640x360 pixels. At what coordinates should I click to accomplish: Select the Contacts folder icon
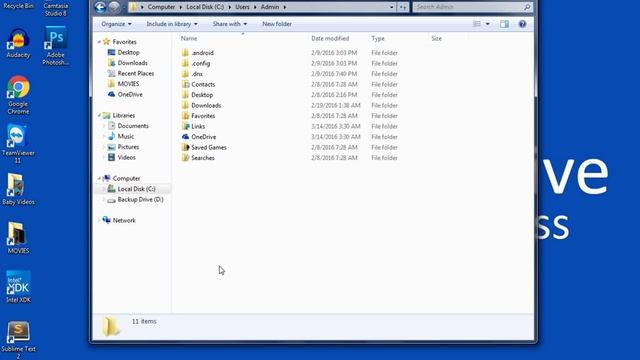185,84
